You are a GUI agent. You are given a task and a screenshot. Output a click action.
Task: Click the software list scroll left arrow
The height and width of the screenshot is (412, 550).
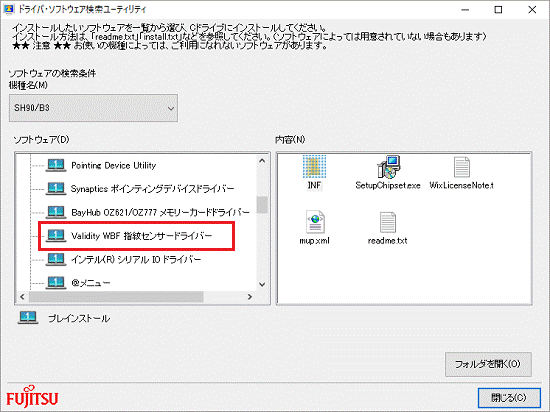[x=22, y=297]
